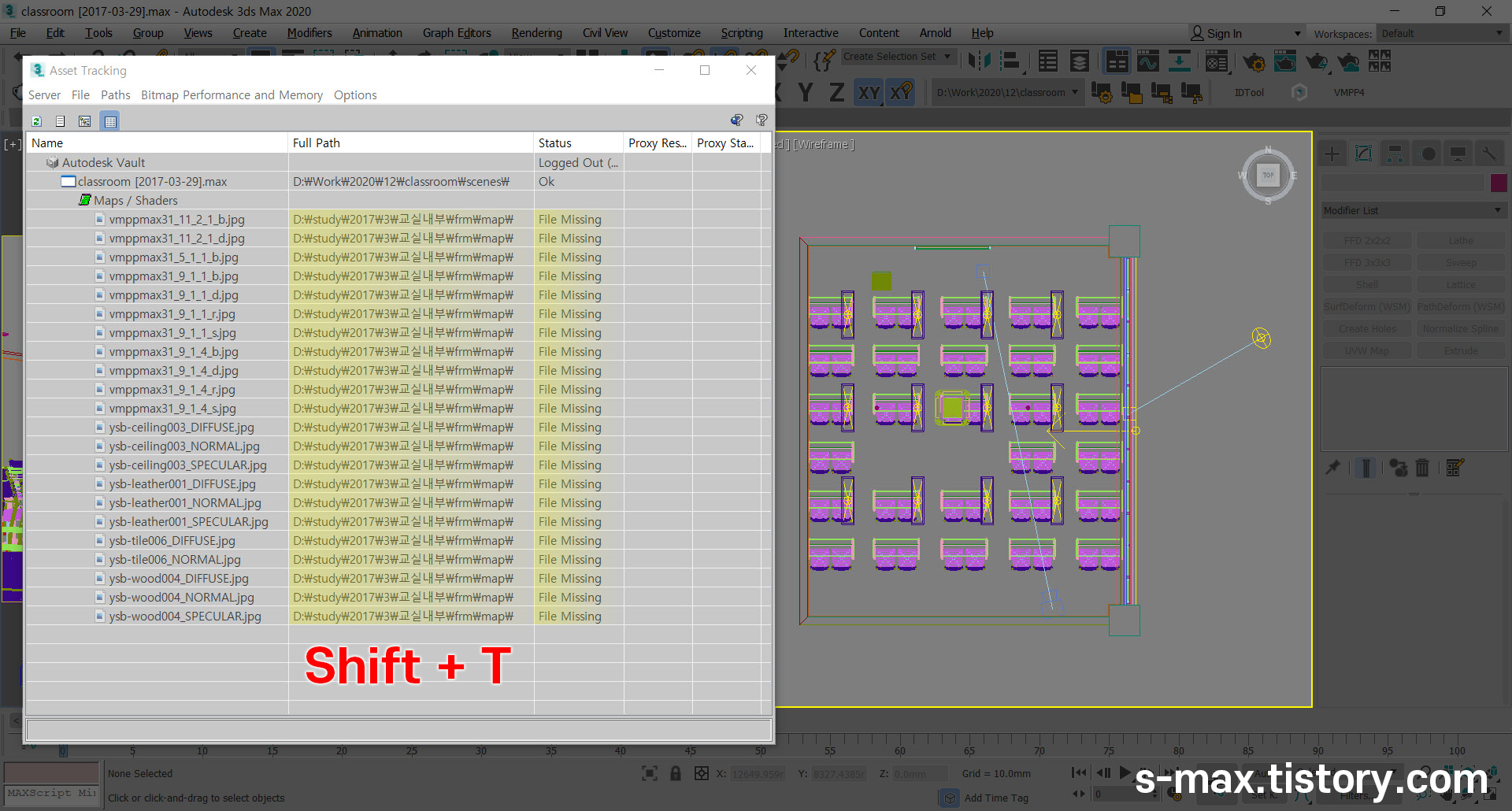Click the Refresh icon in Asset Tracking
The width and height of the screenshot is (1512, 811).
coord(36,121)
